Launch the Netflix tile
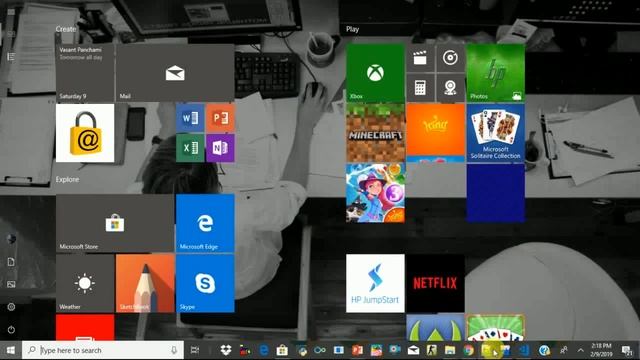 [x=435, y=283]
